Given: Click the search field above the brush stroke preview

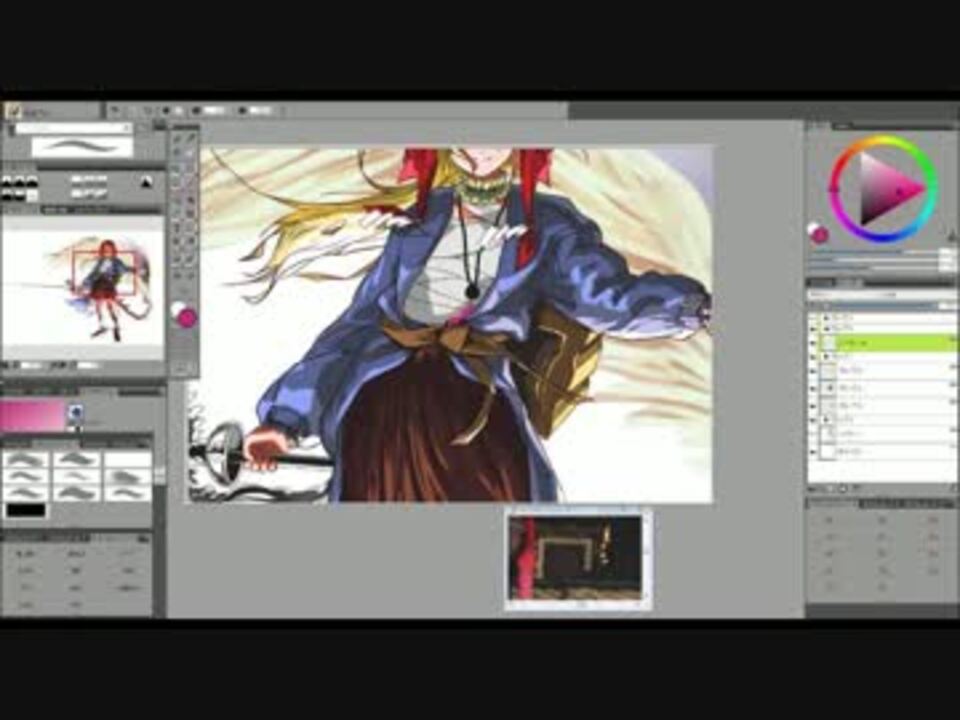Looking at the screenshot, I should (x=73, y=127).
